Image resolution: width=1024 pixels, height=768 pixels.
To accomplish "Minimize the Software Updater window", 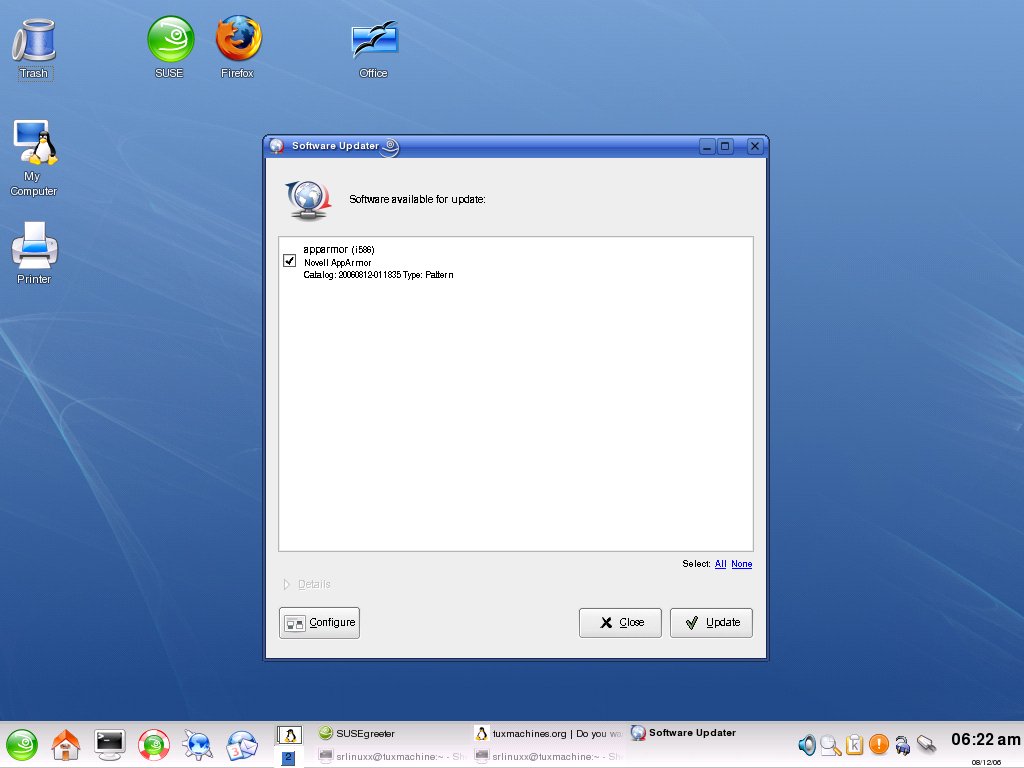I will click(x=707, y=146).
